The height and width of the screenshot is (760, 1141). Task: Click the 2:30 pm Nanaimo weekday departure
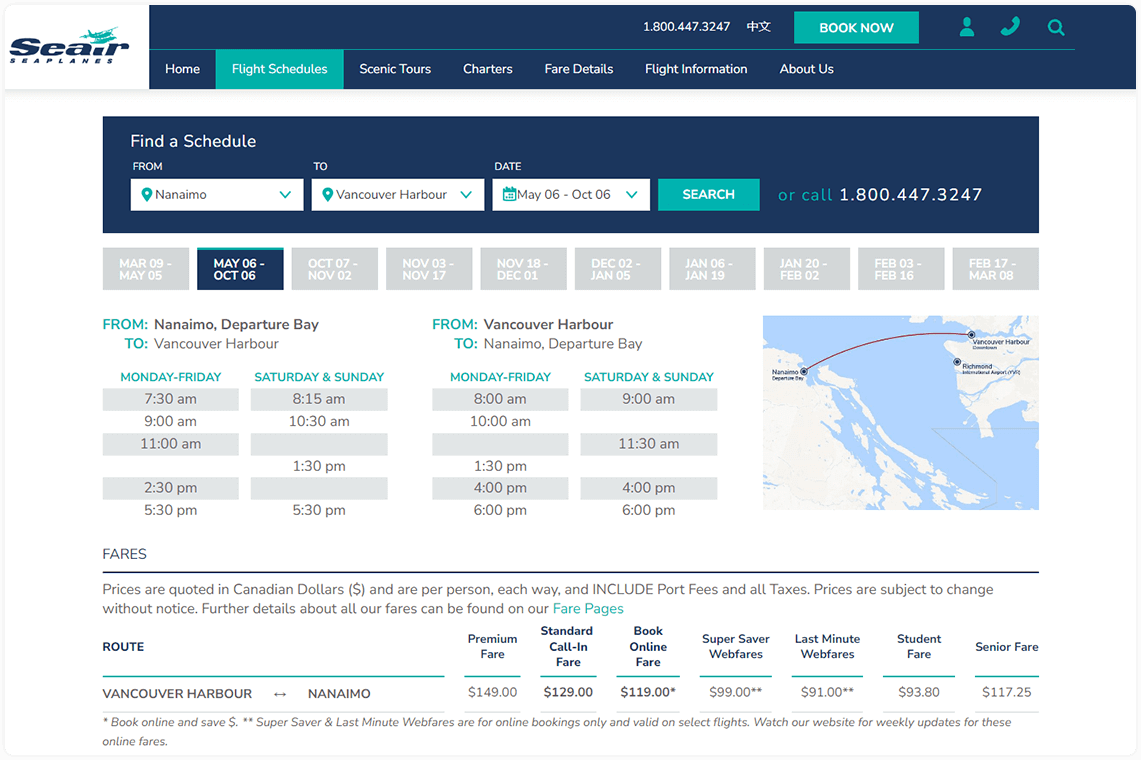[x=170, y=488]
